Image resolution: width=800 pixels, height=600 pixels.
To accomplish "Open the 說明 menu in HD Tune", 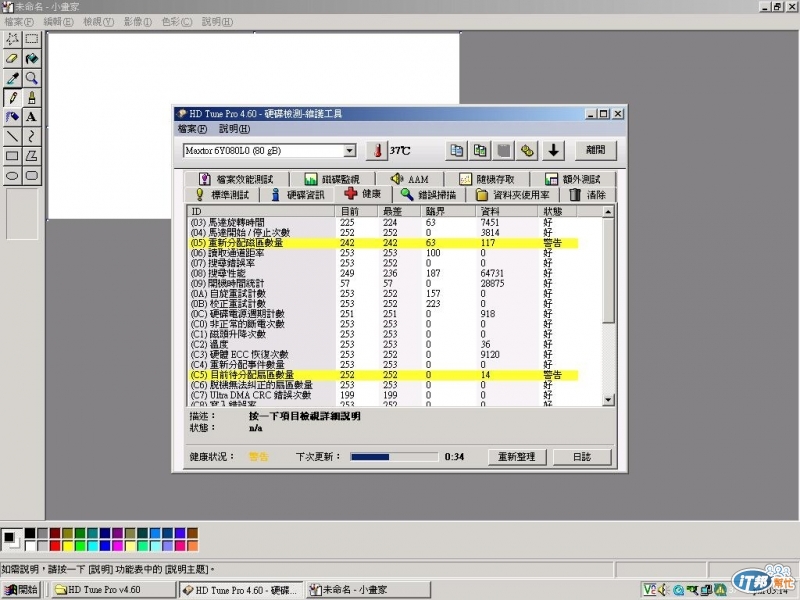I will 234,129.
